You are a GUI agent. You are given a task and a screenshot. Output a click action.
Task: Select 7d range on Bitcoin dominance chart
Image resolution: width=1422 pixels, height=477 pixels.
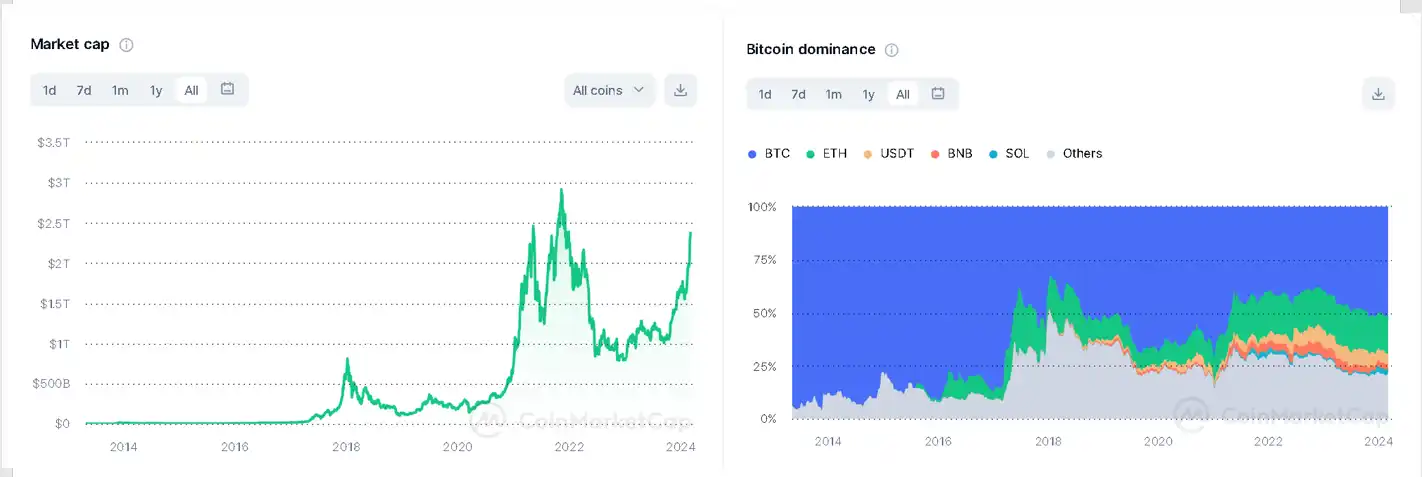(798, 94)
